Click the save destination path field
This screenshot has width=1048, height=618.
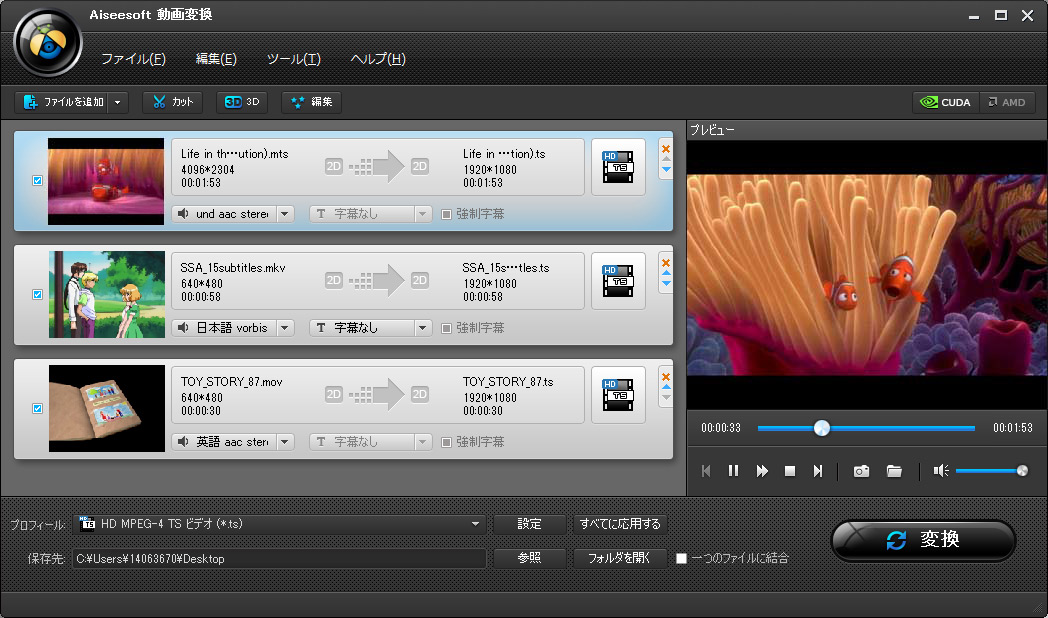coord(279,559)
